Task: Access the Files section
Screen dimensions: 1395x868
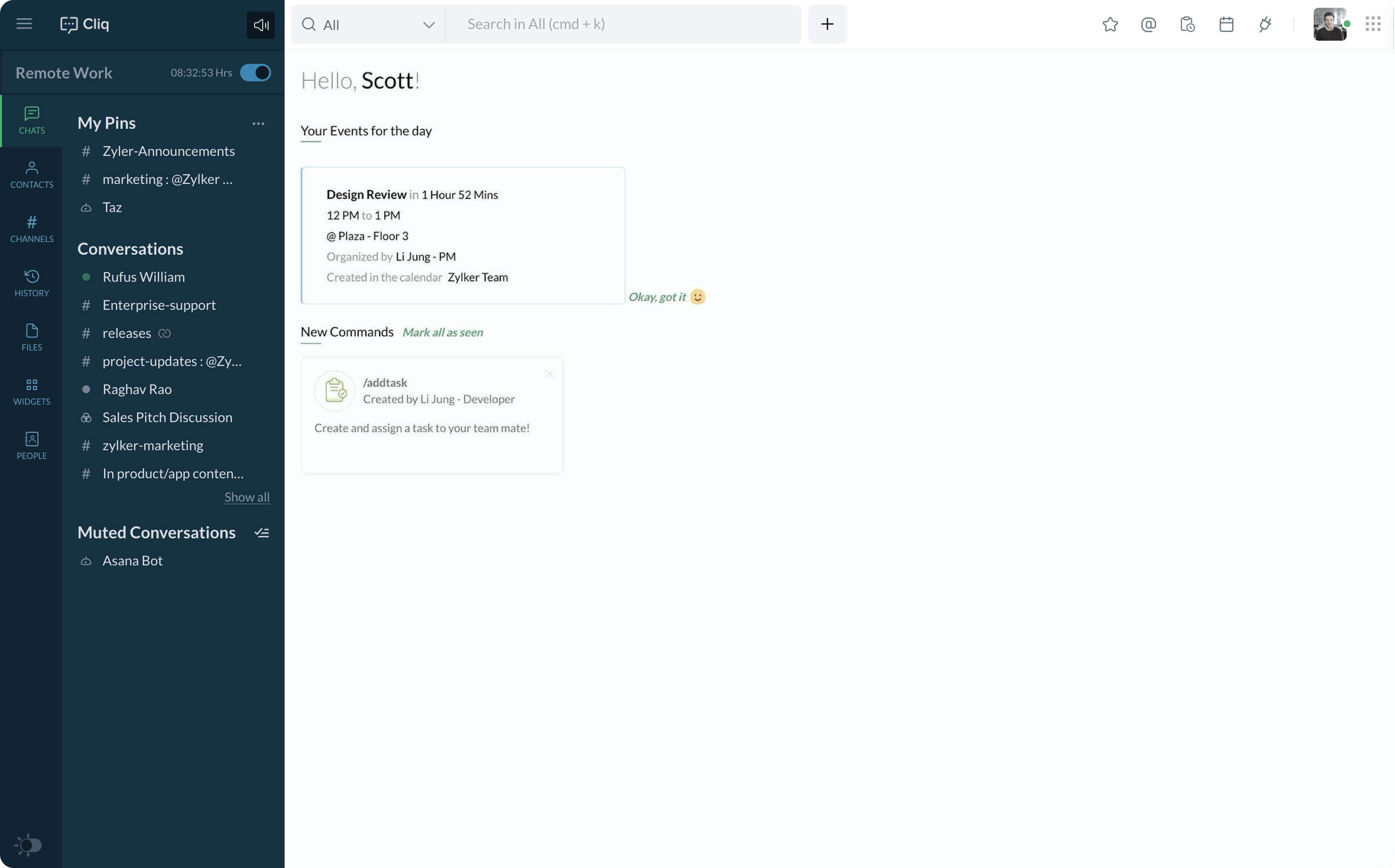Action: (x=31, y=337)
